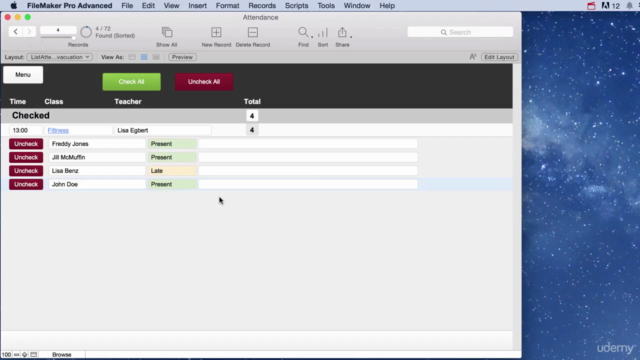Viewport: 640px width, 360px height.
Task: Click Jill McMuffin's Present status field
Action: click(x=172, y=157)
